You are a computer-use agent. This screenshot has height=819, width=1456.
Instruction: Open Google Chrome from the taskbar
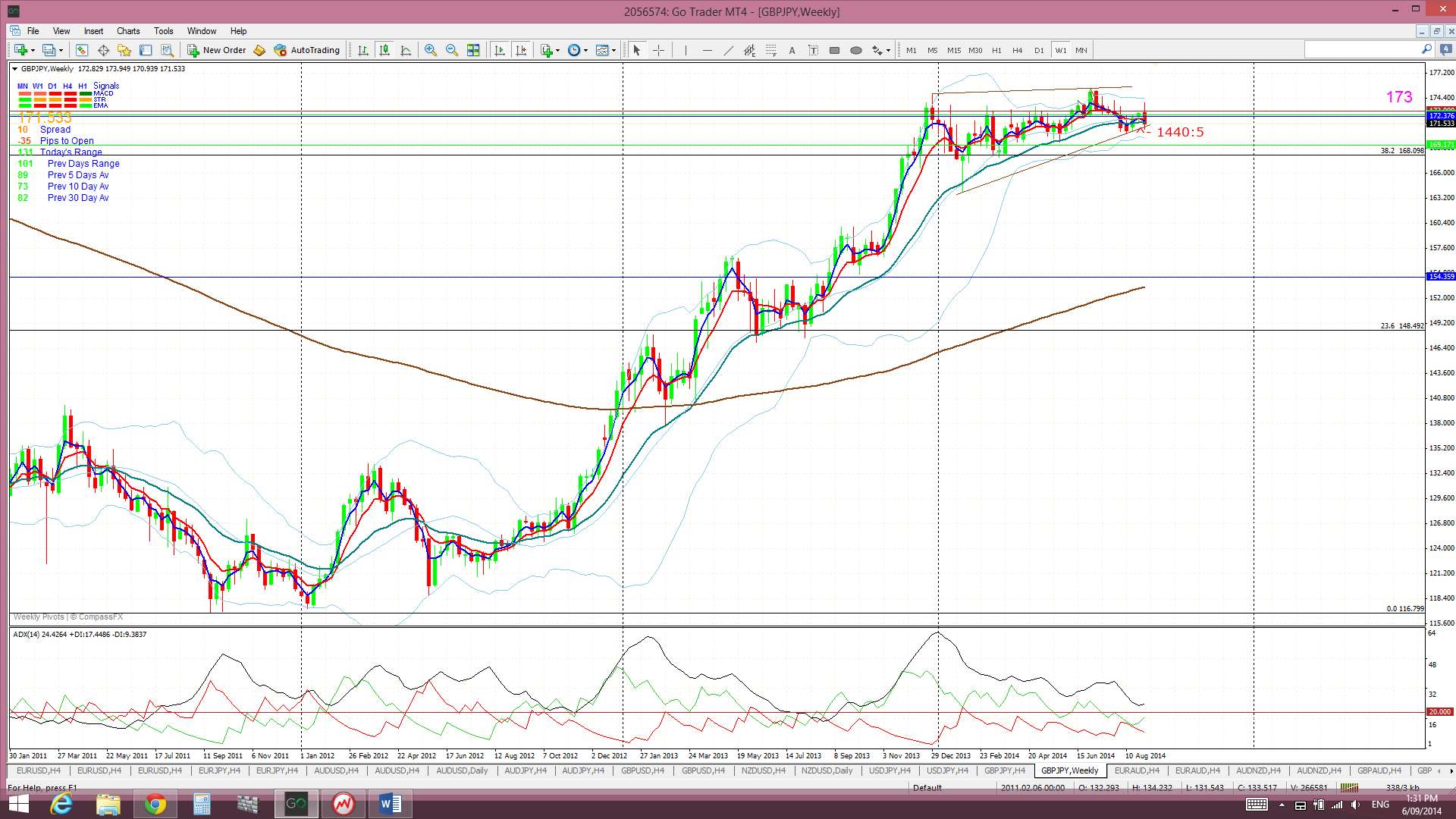click(x=155, y=804)
